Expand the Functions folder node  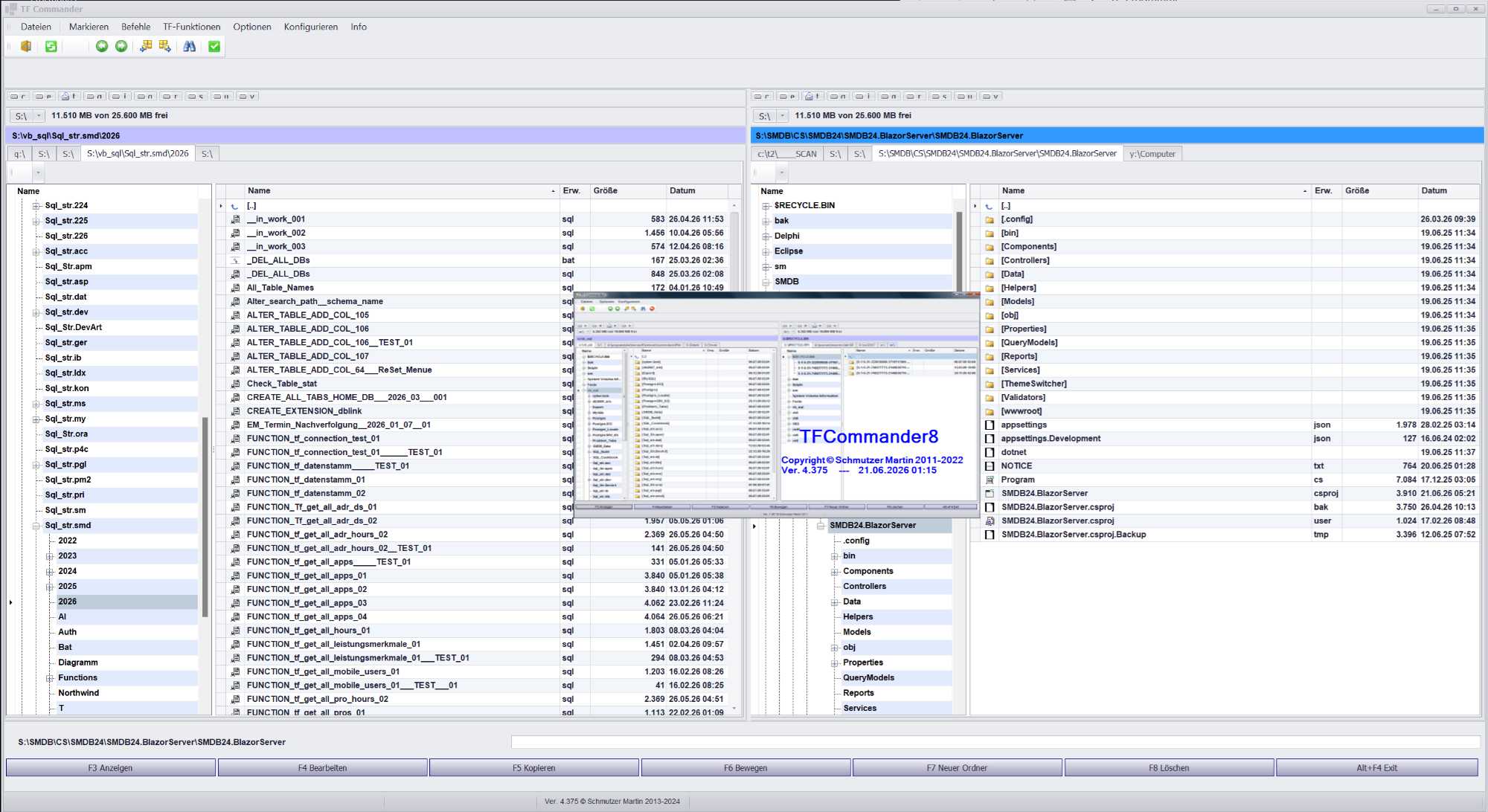[x=49, y=678]
